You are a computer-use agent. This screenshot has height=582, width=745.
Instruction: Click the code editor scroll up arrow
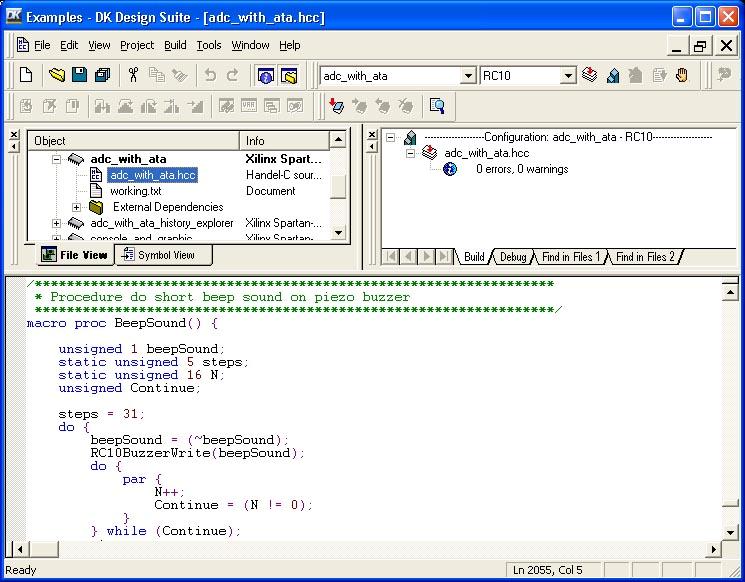pos(730,291)
